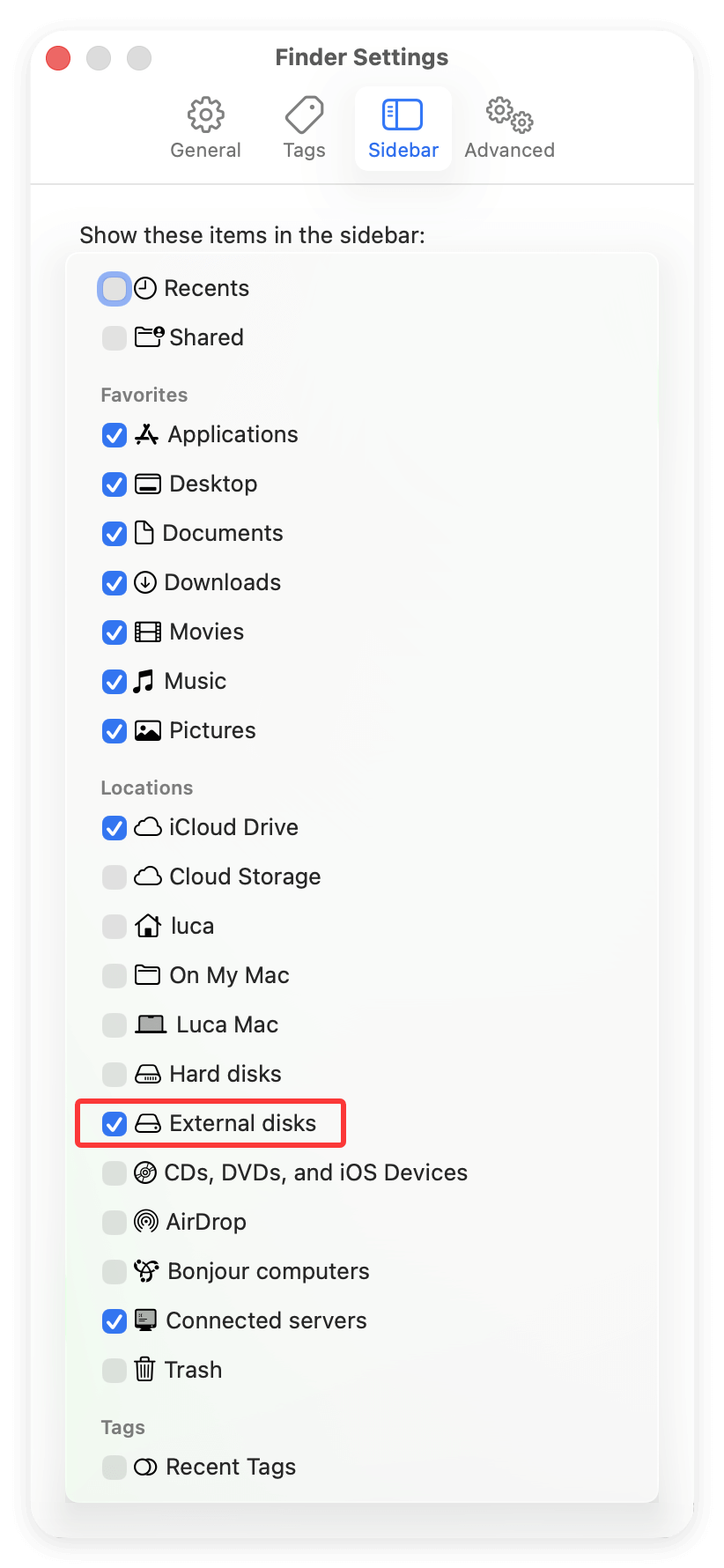Enable the Hard disks checkbox
Screen dimensions: 724x1568
(x=114, y=1074)
